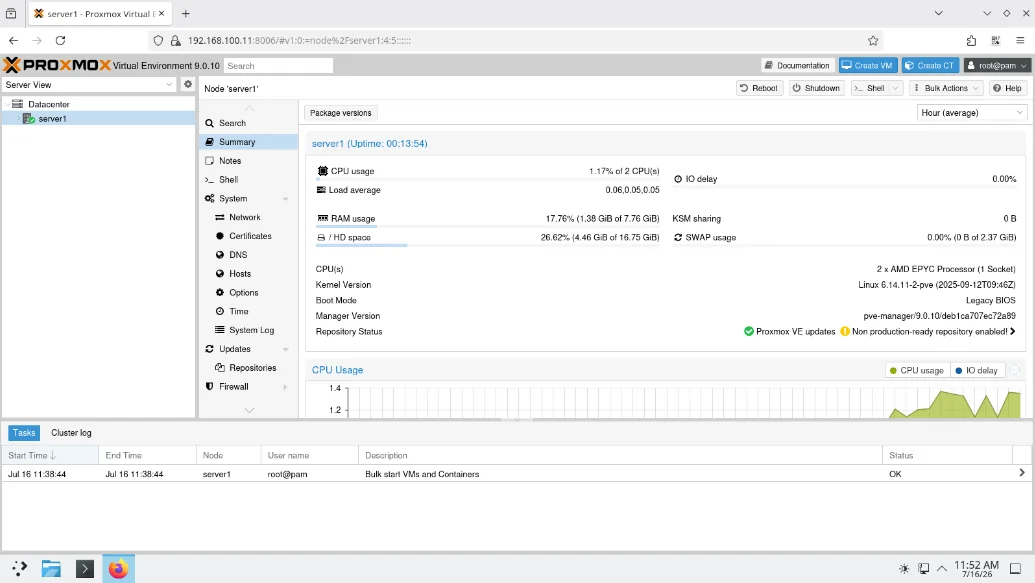
Task: Click Package versions button
Action: pos(341,113)
